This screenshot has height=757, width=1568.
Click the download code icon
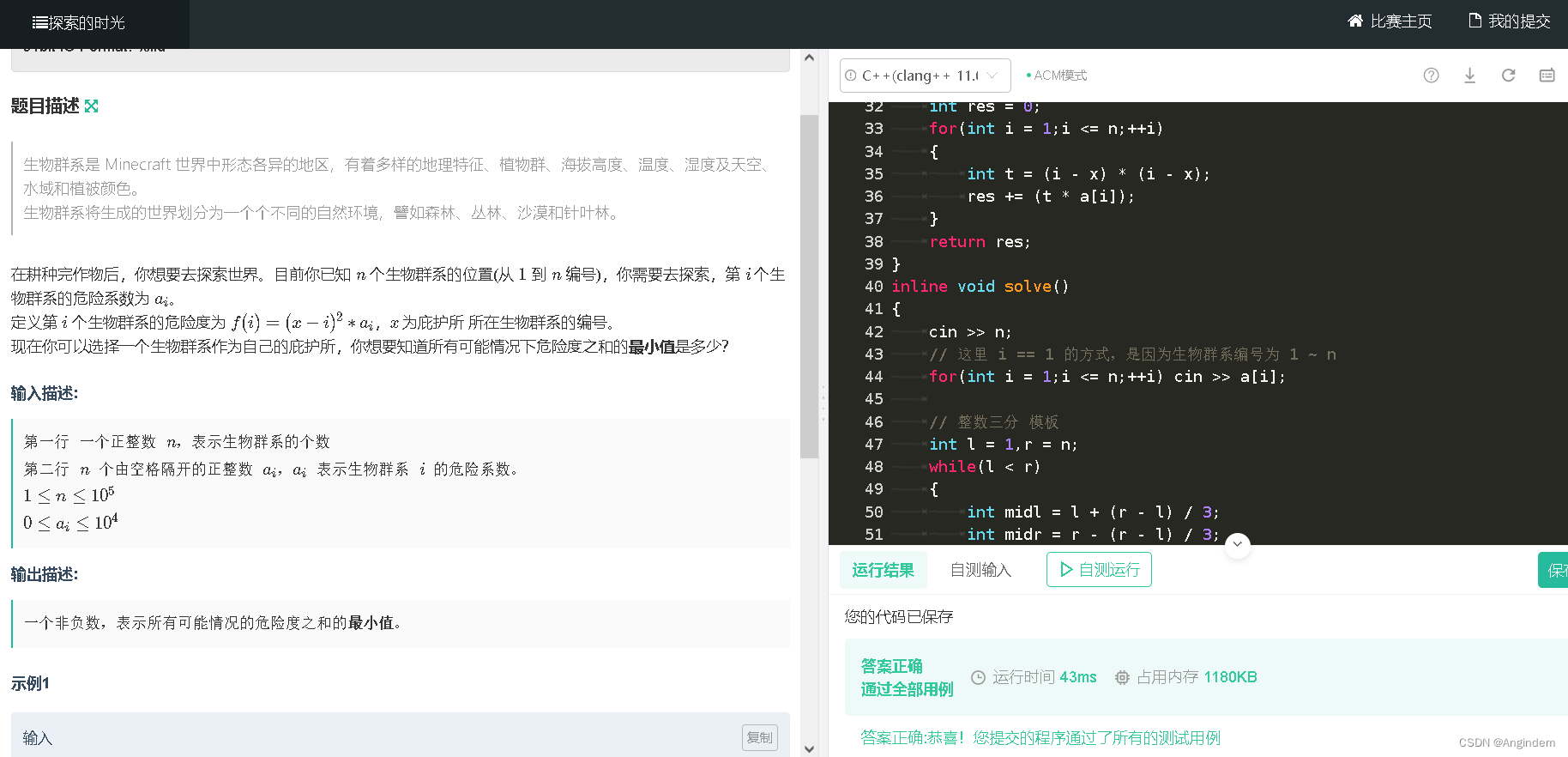click(1469, 76)
